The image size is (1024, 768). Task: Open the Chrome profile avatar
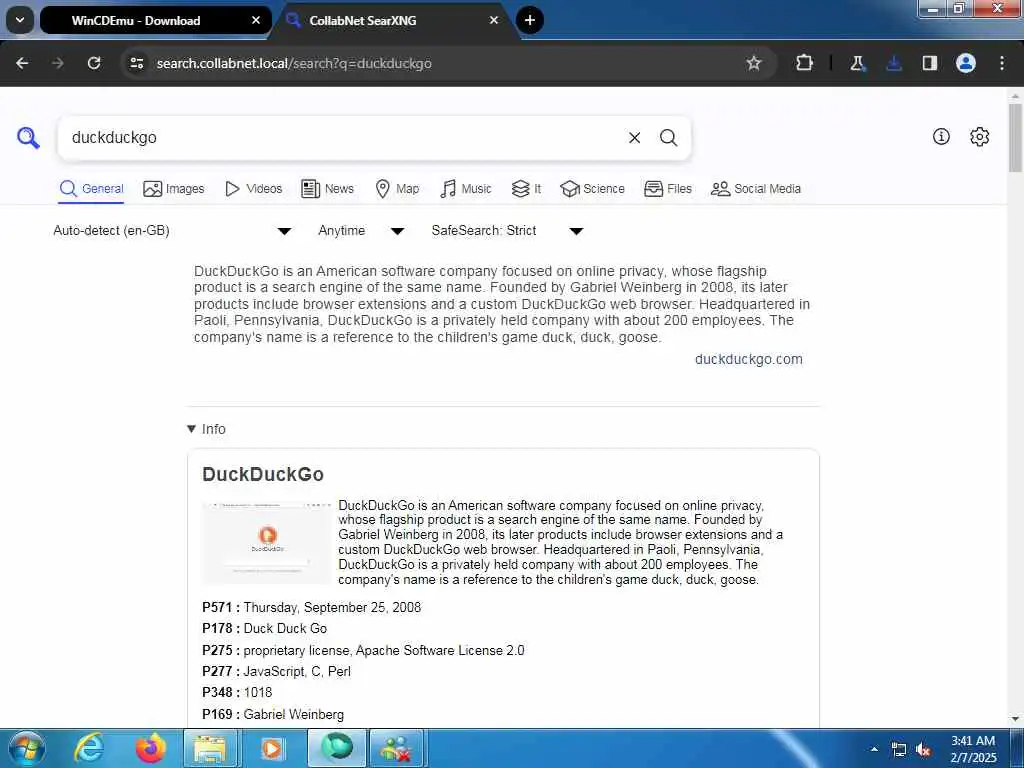coord(966,63)
